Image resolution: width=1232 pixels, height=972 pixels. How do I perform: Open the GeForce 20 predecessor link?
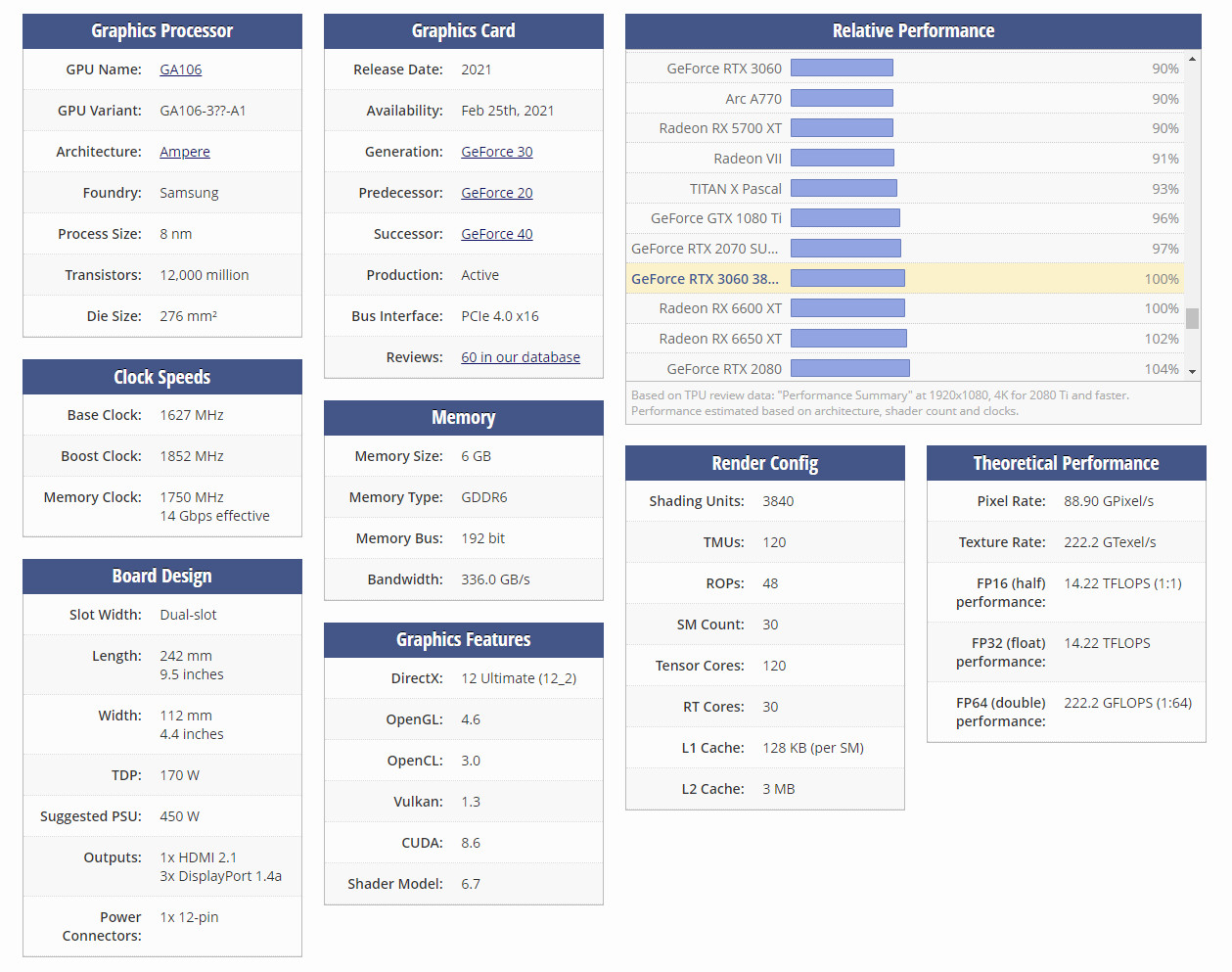tap(497, 193)
